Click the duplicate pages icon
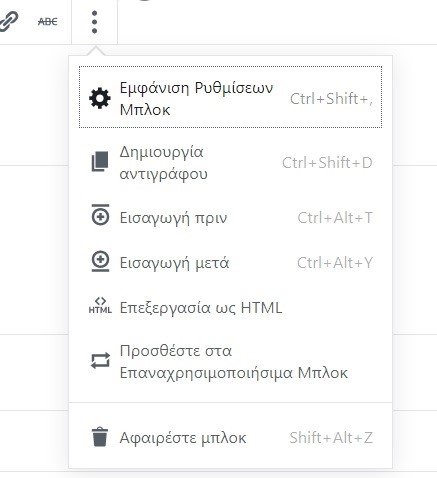This screenshot has height=478, width=437. pos(100,162)
